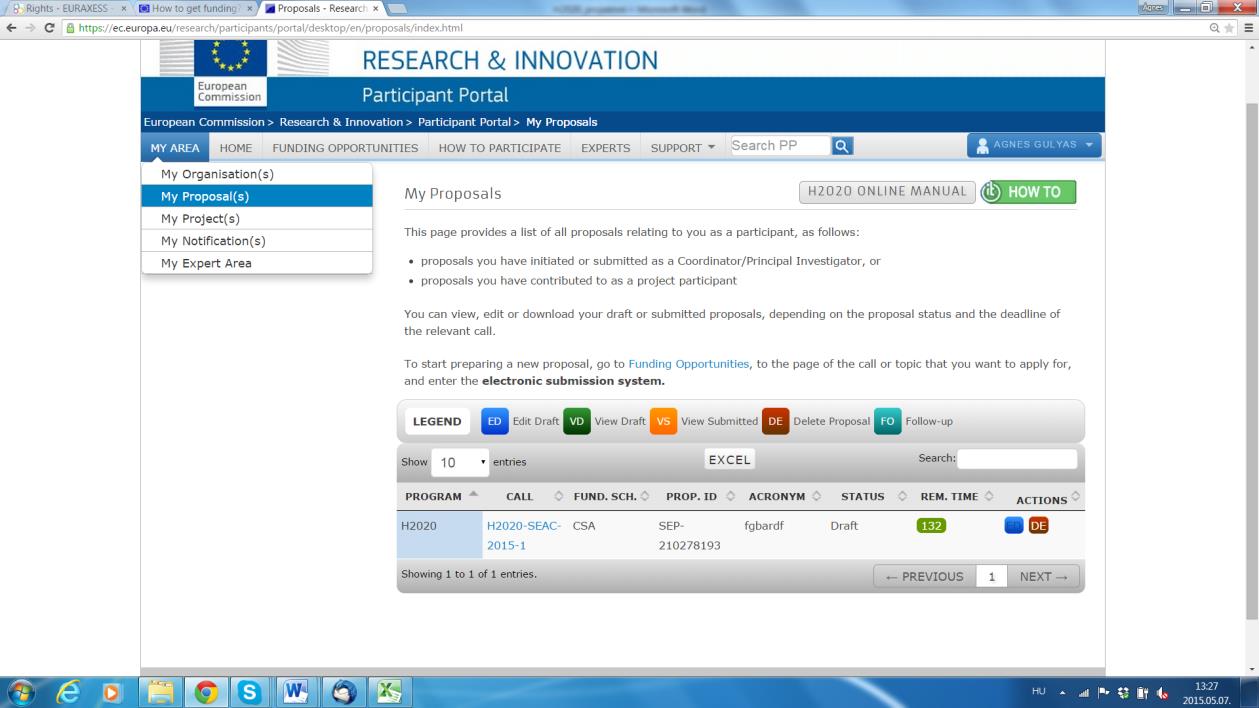Click the browser back arrow
Viewport: 1259px width, 708px height.
(11, 28)
